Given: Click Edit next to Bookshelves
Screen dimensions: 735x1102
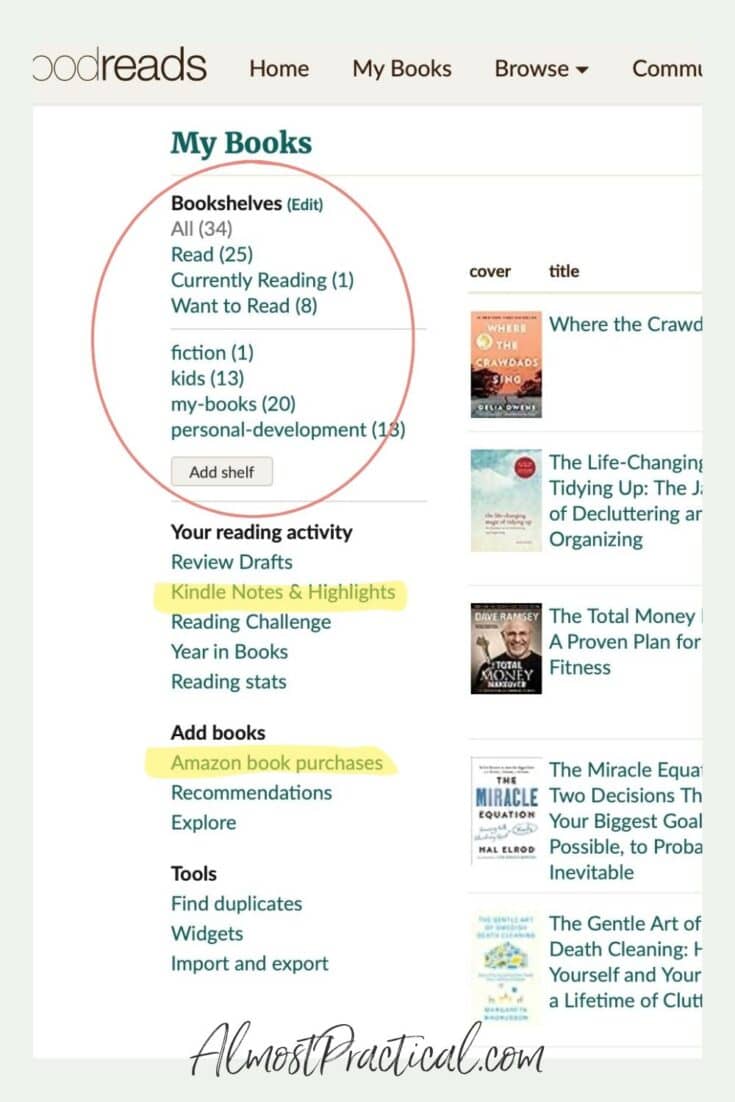Looking at the screenshot, I should pos(306,204).
